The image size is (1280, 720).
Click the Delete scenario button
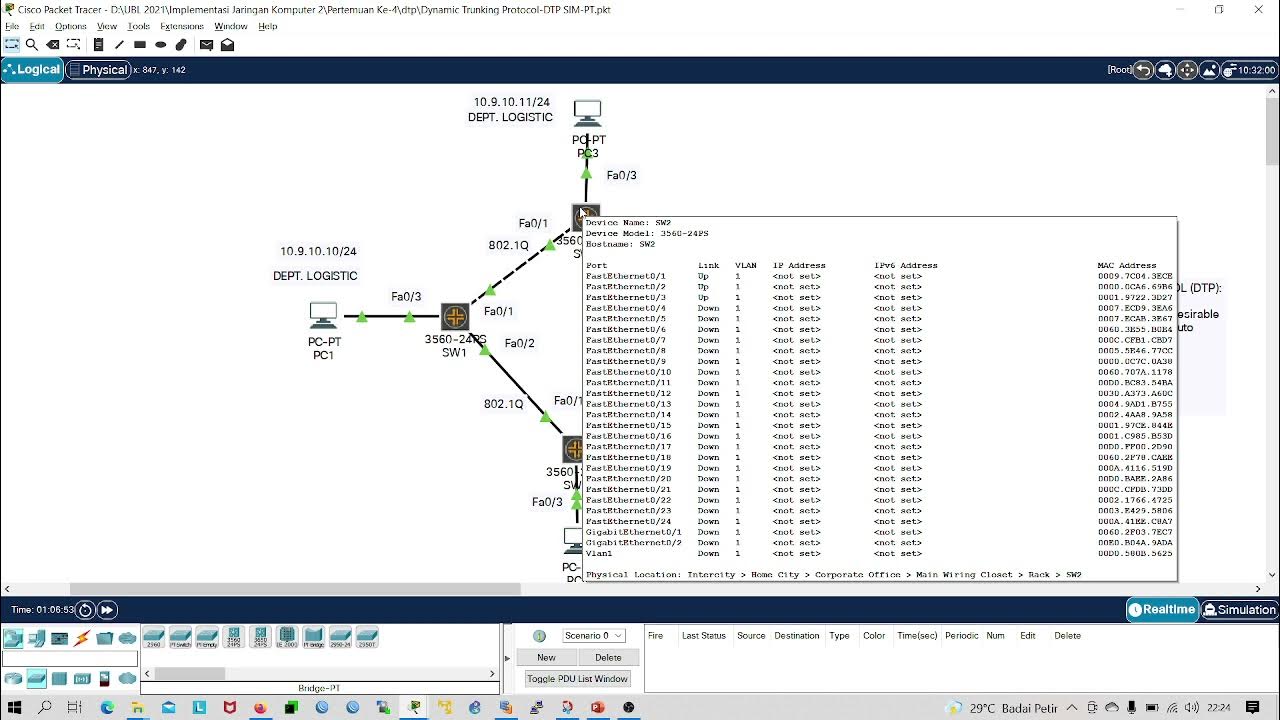tap(608, 658)
